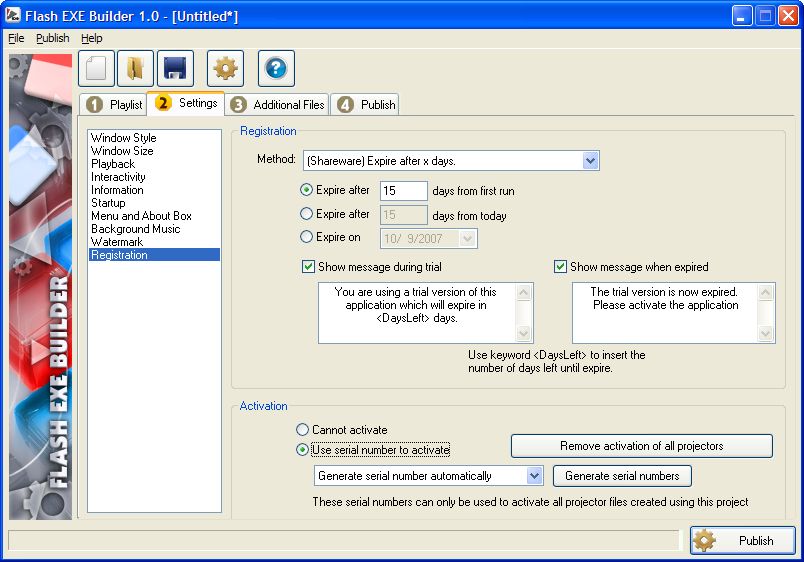Image resolution: width=804 pixels, height=562 pixels.
Task: Select Background Music in settings list
Action: (x=154, y=229)
